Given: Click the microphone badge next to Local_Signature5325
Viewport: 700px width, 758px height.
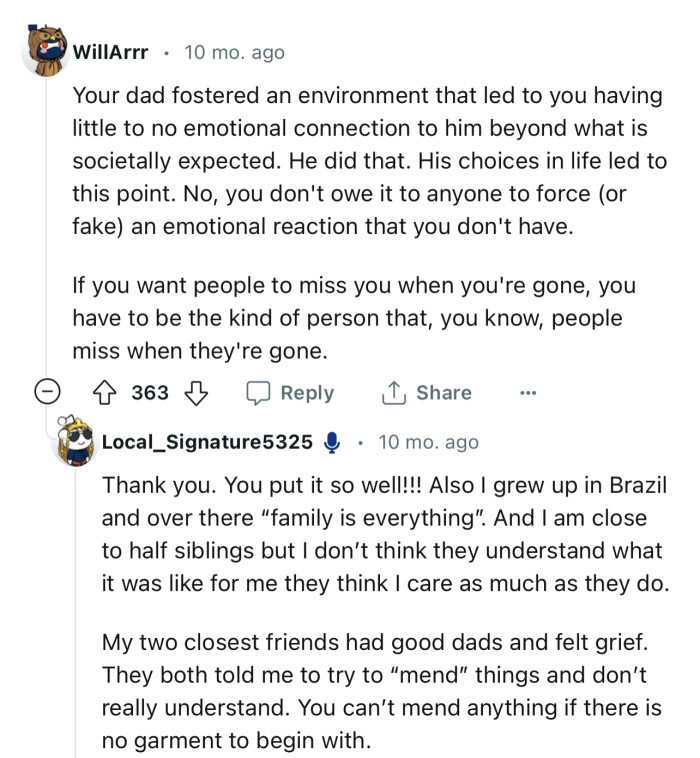Looking at the screenshot, I should tap(333, 442).
